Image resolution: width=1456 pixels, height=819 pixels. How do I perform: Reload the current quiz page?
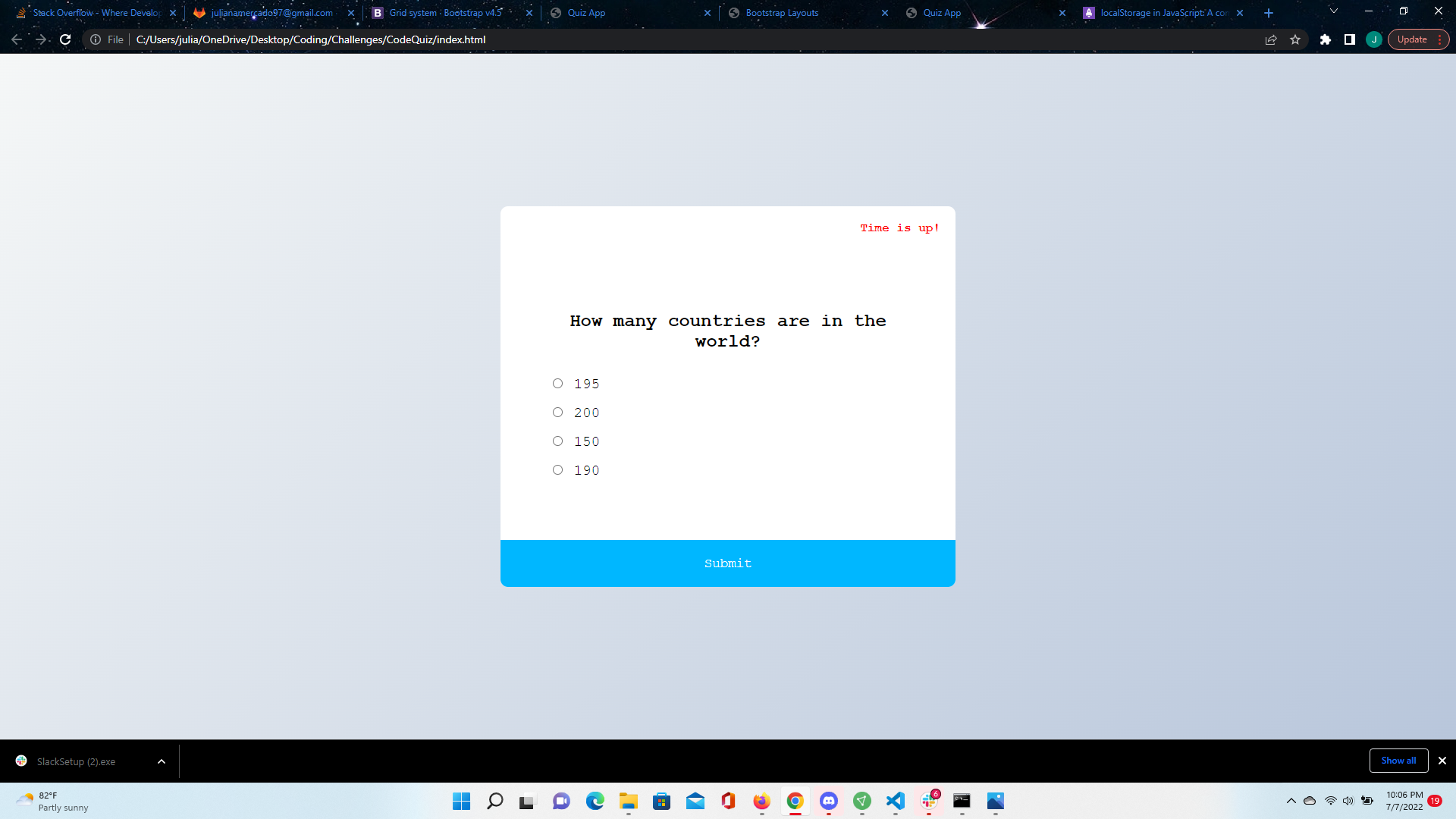point(65,39)
